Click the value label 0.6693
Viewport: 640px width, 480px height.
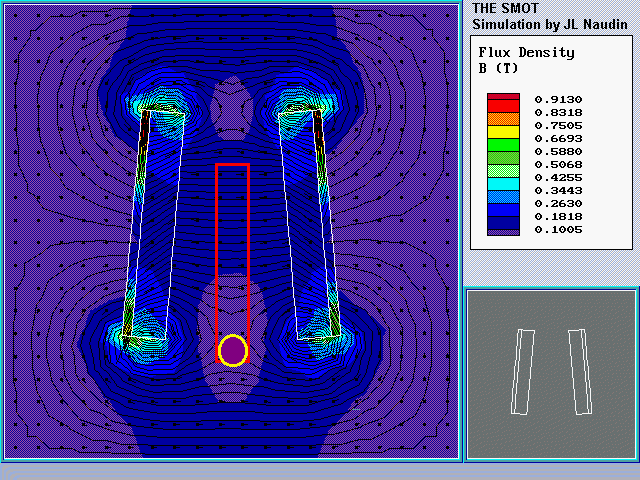coord(558,139)
